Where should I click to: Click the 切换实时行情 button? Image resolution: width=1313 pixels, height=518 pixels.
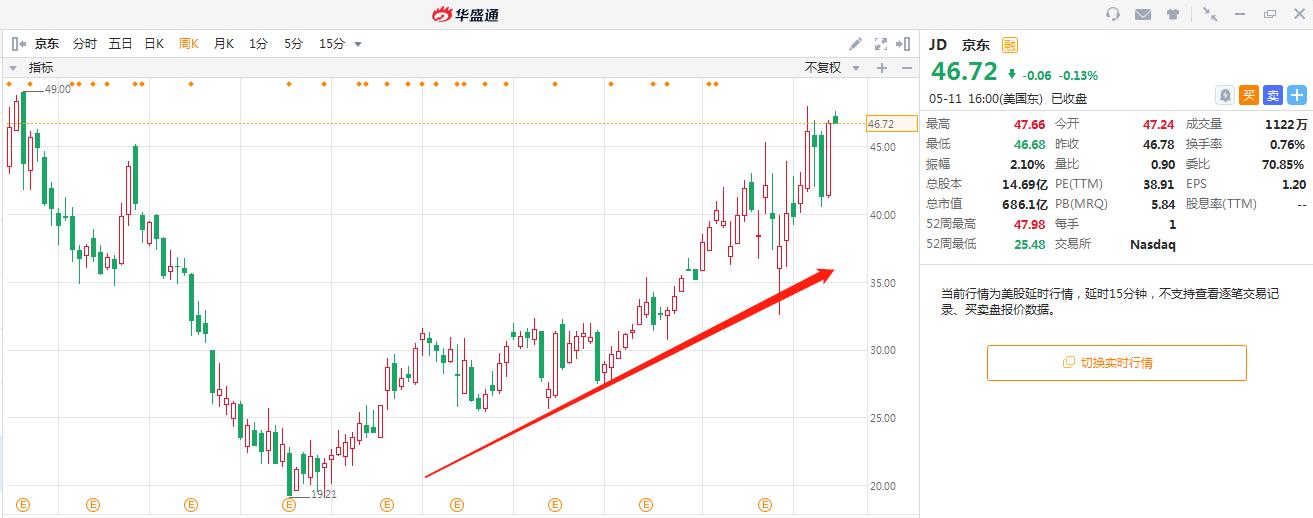(1117, 363)
